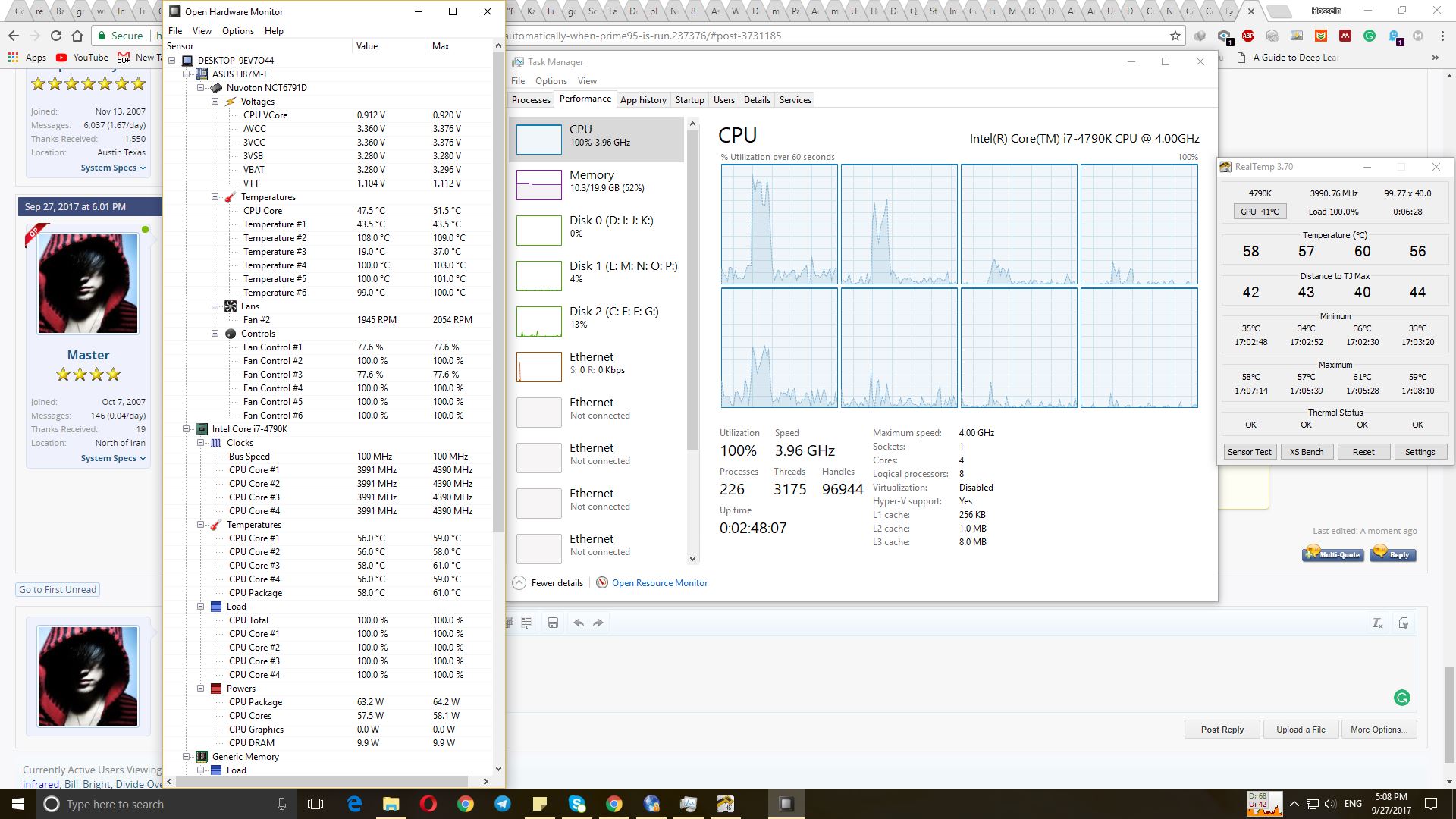The height and width of the screenshot is (819, 1456).
Task: Go to First Unread link
Action: [58, 590]
